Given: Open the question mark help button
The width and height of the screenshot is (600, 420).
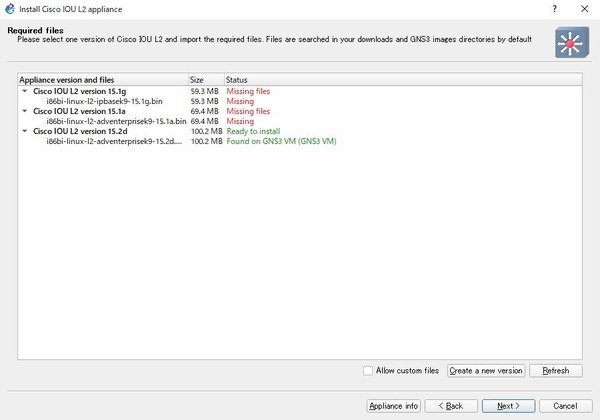Looking at the screenshot, I should (554, 9).
